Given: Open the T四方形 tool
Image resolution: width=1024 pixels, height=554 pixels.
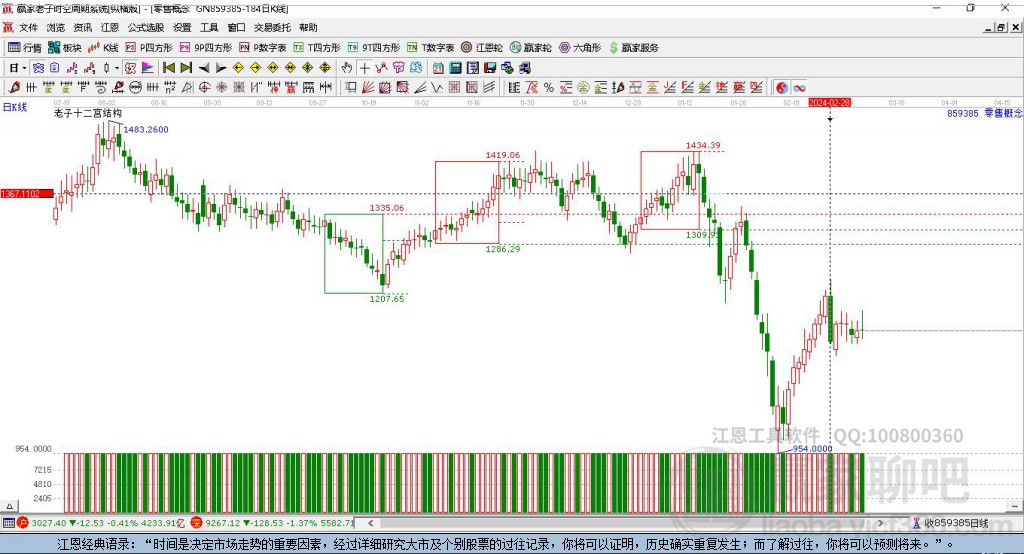Looking at the screenshot, I should pyautogui.click(x=317, y=48).
